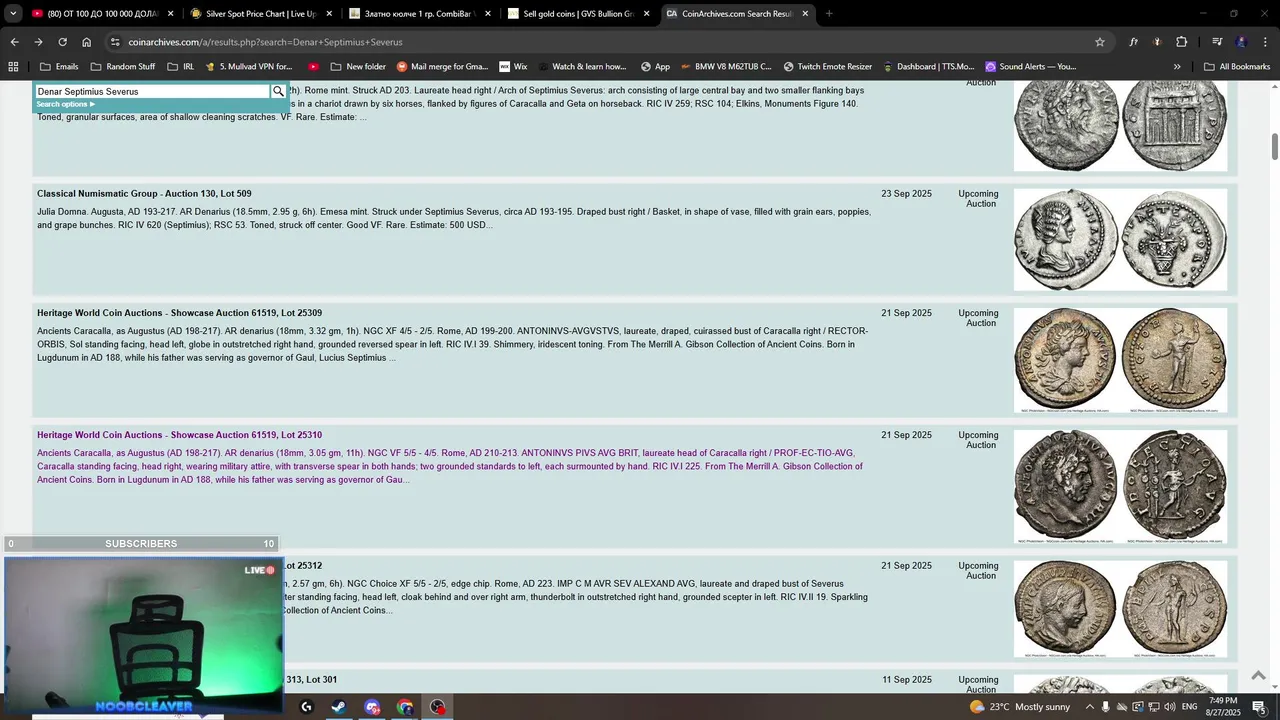Open Chrome from the taskbar

pos(405,707)
